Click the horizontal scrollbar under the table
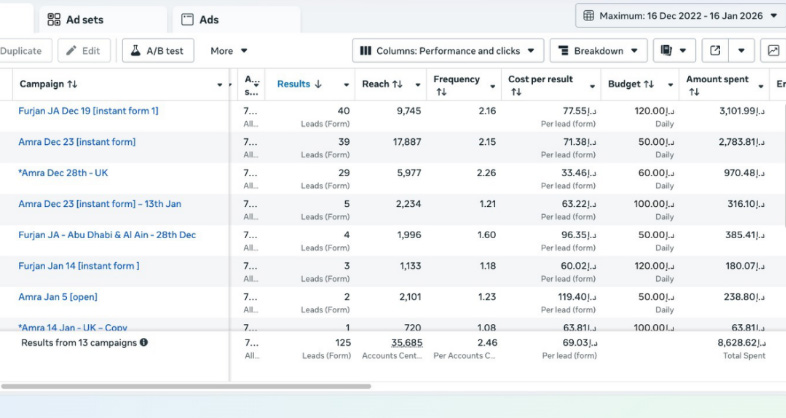The width and height of the screenshot is (786, 418). coord(186,386)
